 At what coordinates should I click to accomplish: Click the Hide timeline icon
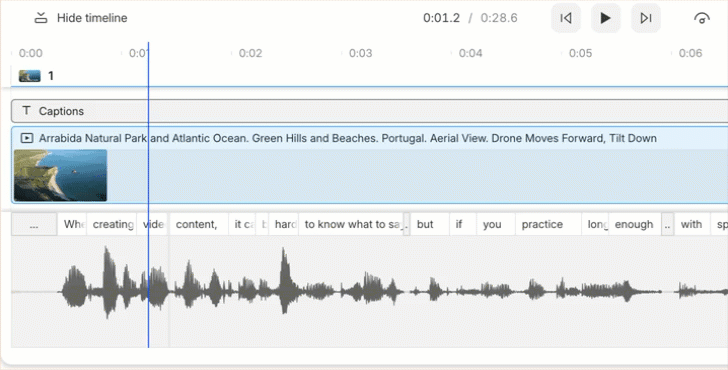(41, 18)
